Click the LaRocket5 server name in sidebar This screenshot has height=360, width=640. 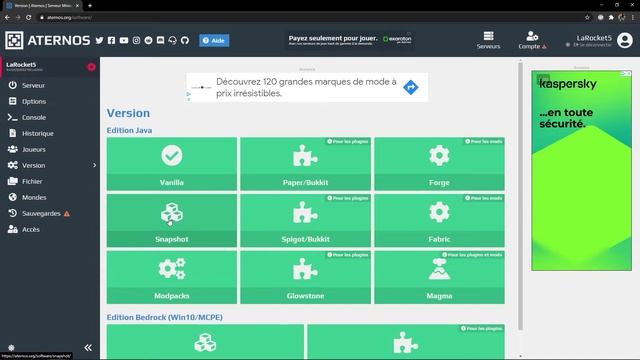[x=21, y=64]
